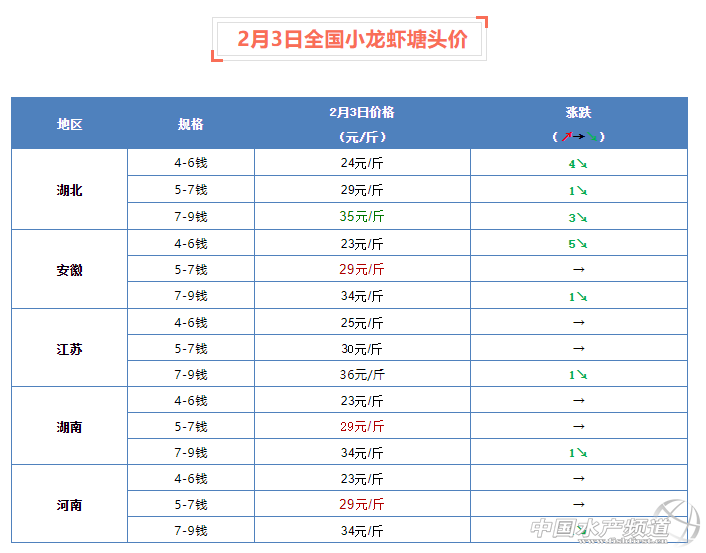Click the green 5 down-arrow for Anhui 4-6钱
This screenshot has width=706, height=553.
tap(578, 243)
